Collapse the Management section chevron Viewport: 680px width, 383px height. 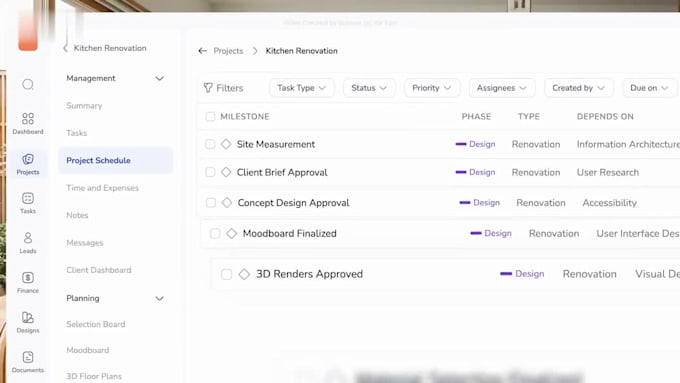point(160,79)
